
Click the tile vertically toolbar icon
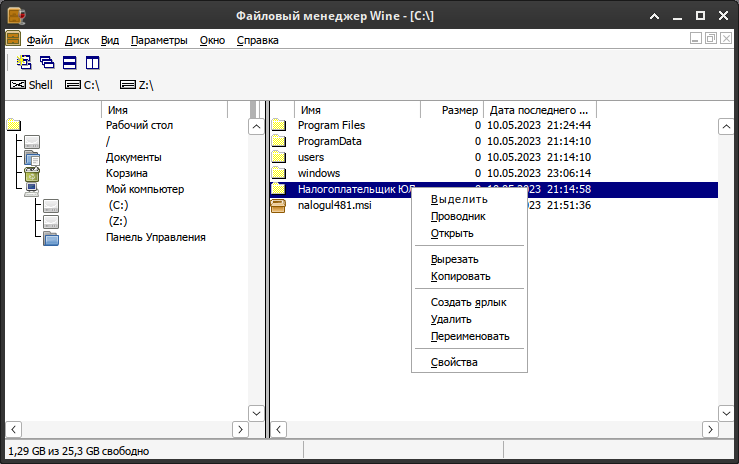[x=92, y=62]
